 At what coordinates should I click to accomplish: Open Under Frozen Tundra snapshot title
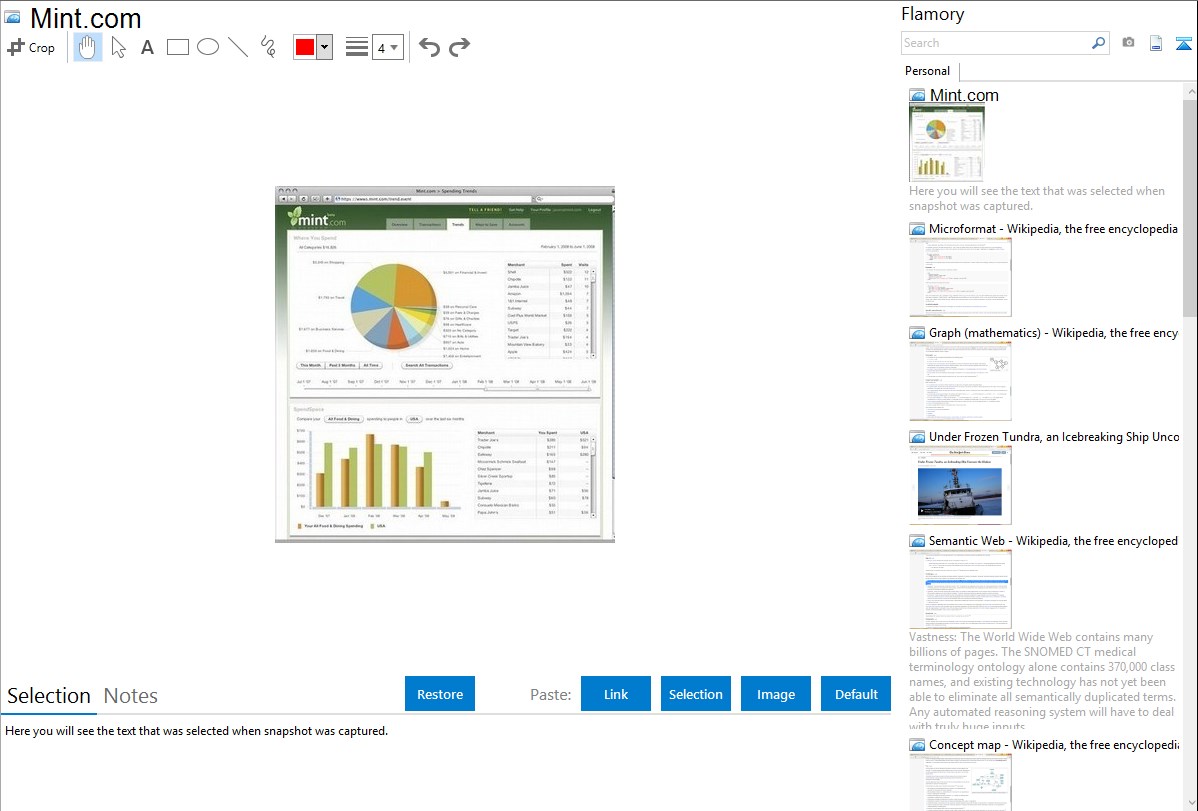1054,436
